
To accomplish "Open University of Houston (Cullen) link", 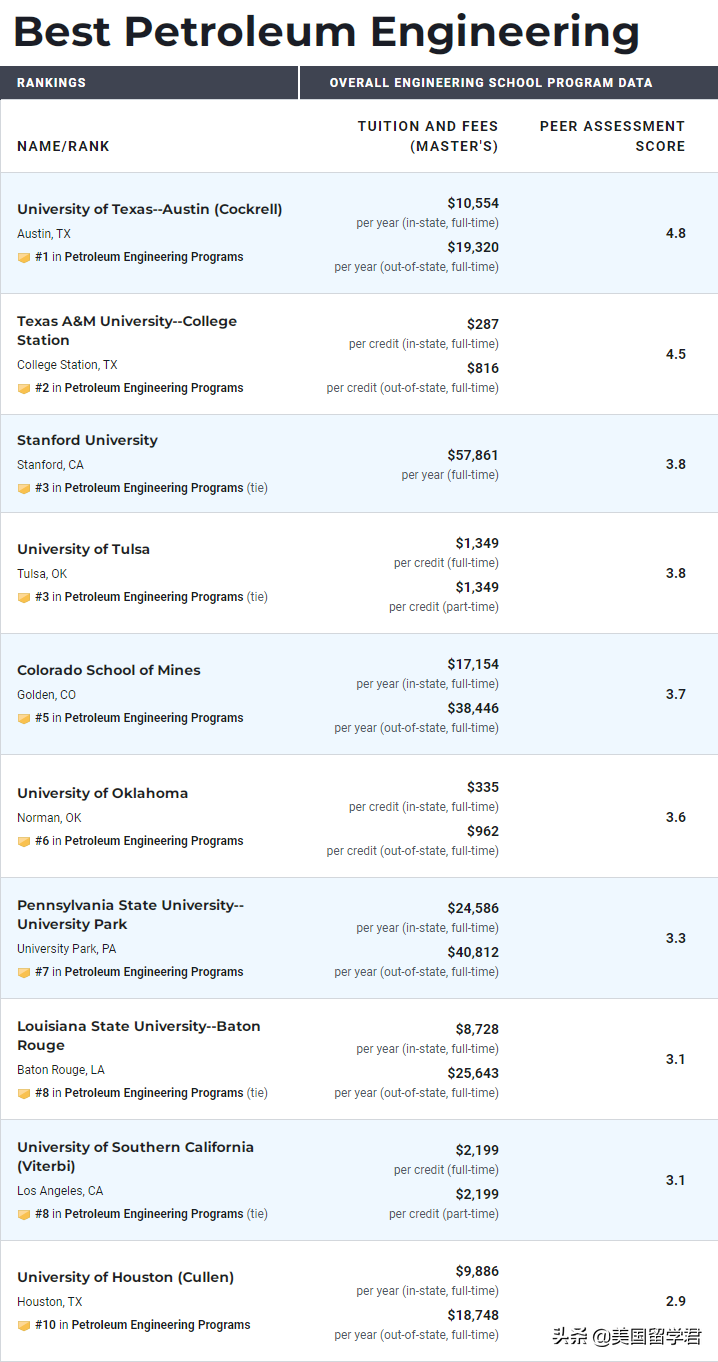I will (125, 1277).
